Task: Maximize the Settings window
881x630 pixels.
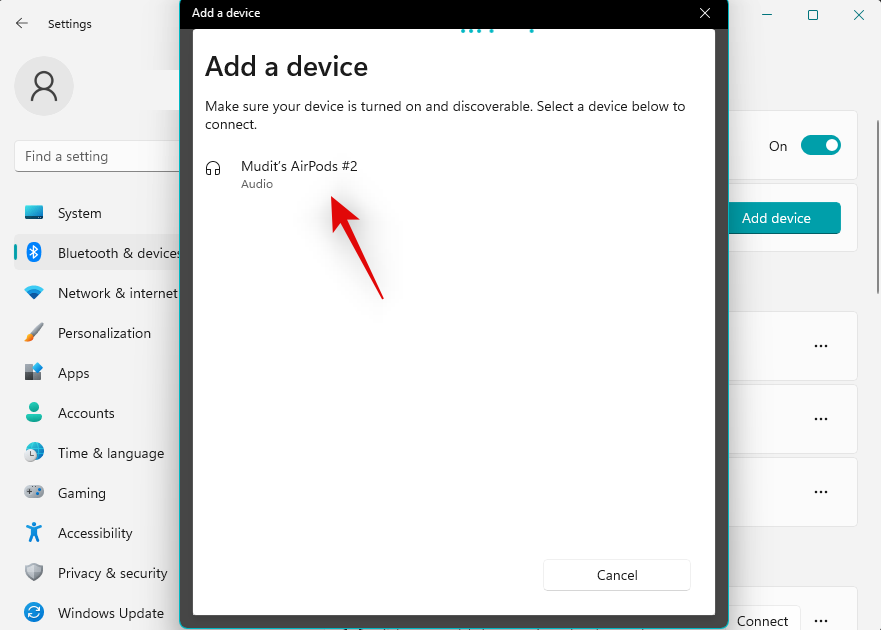Action: click(812, 15)
